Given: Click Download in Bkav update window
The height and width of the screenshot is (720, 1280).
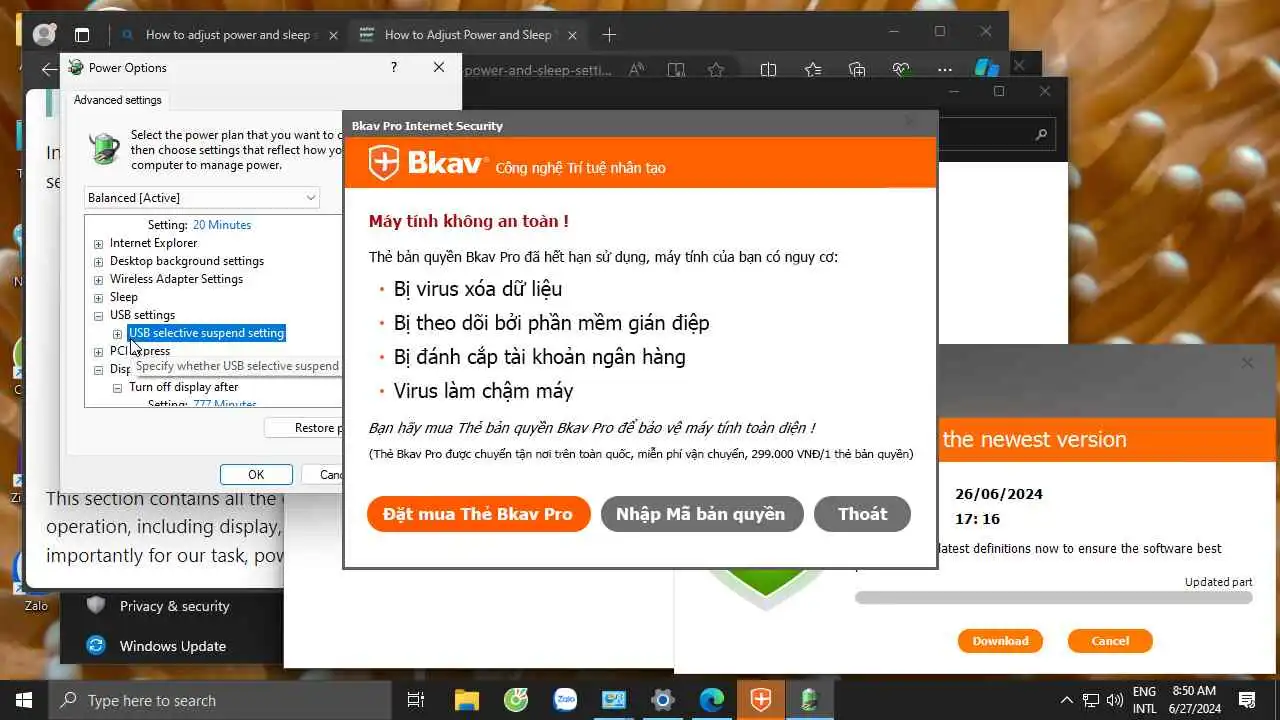Looking at the screenshot, I should point(1000,641).
